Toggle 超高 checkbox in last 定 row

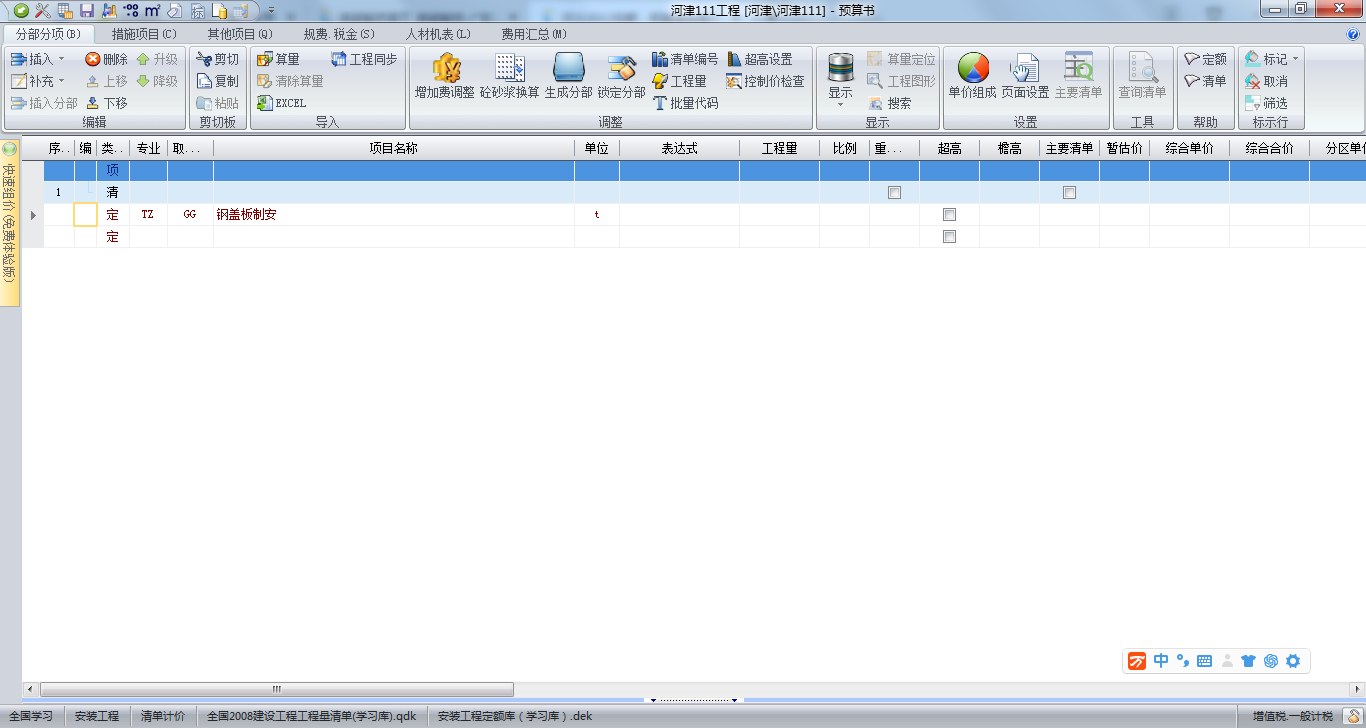tap(949, 237)
